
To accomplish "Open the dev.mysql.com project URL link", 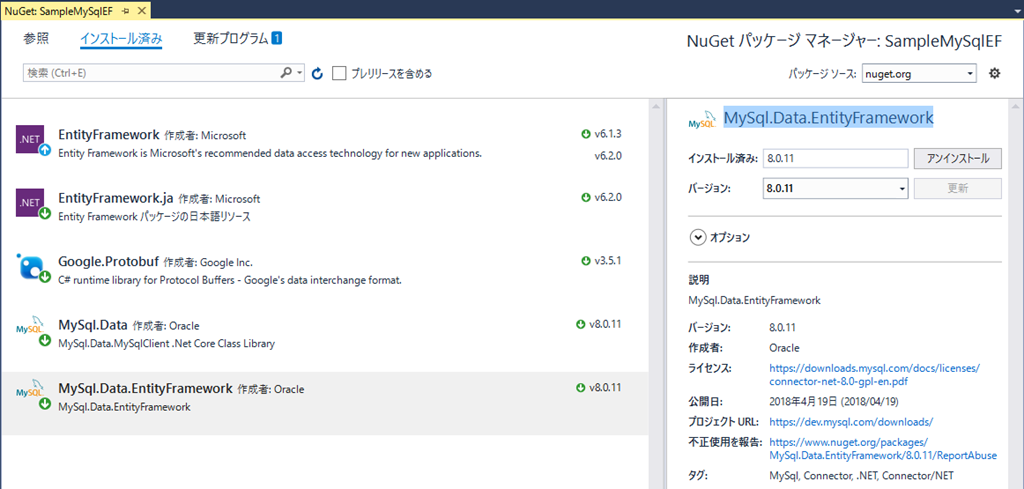I will (851, 422).
